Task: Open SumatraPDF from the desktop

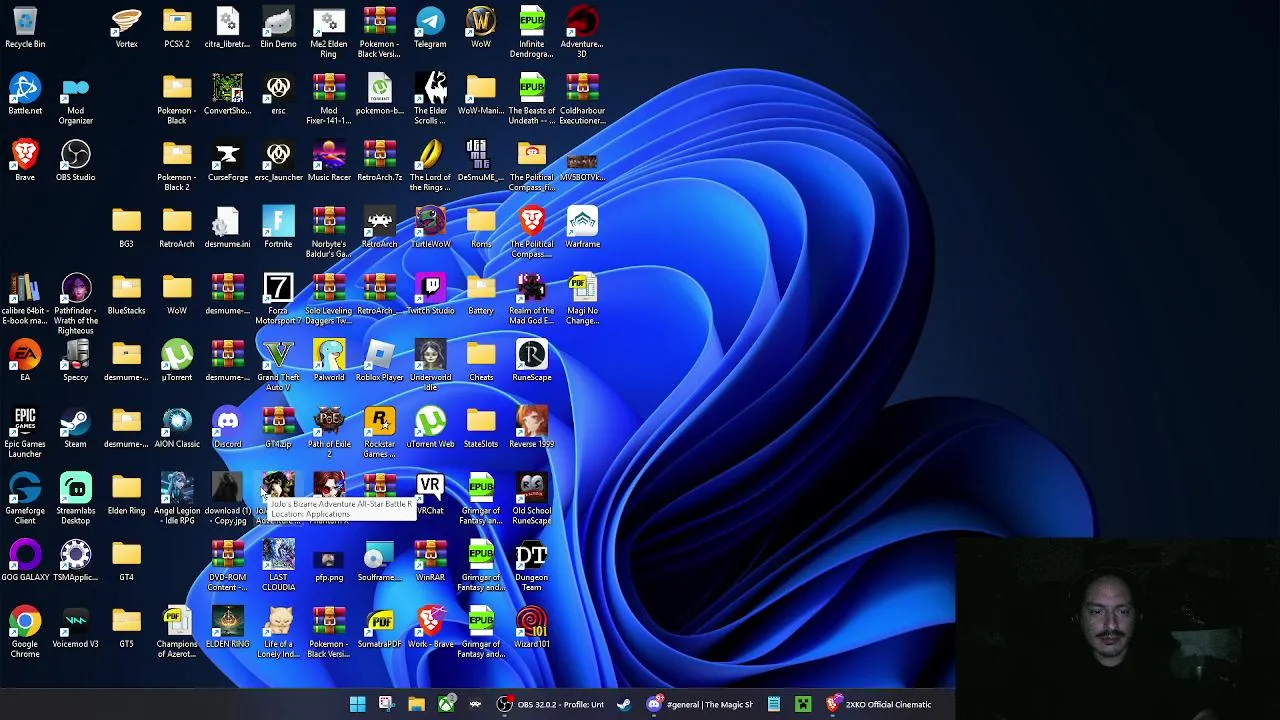Action: tap(380, 628)
